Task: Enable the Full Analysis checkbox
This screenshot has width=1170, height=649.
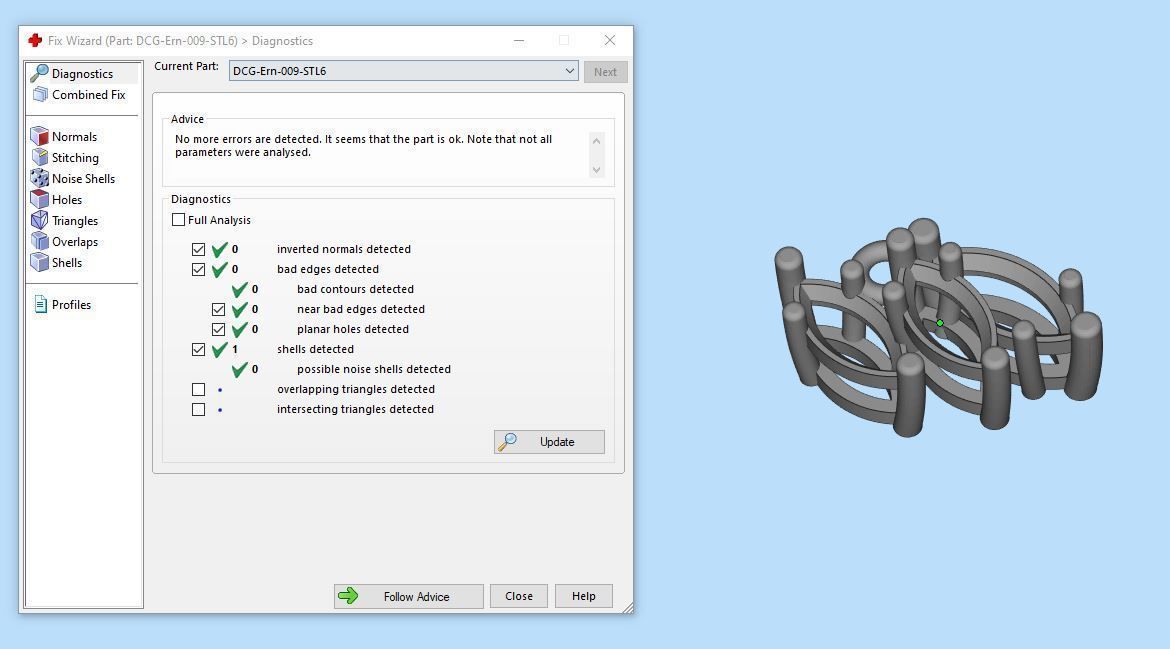Action: click(x=178, y=220)
